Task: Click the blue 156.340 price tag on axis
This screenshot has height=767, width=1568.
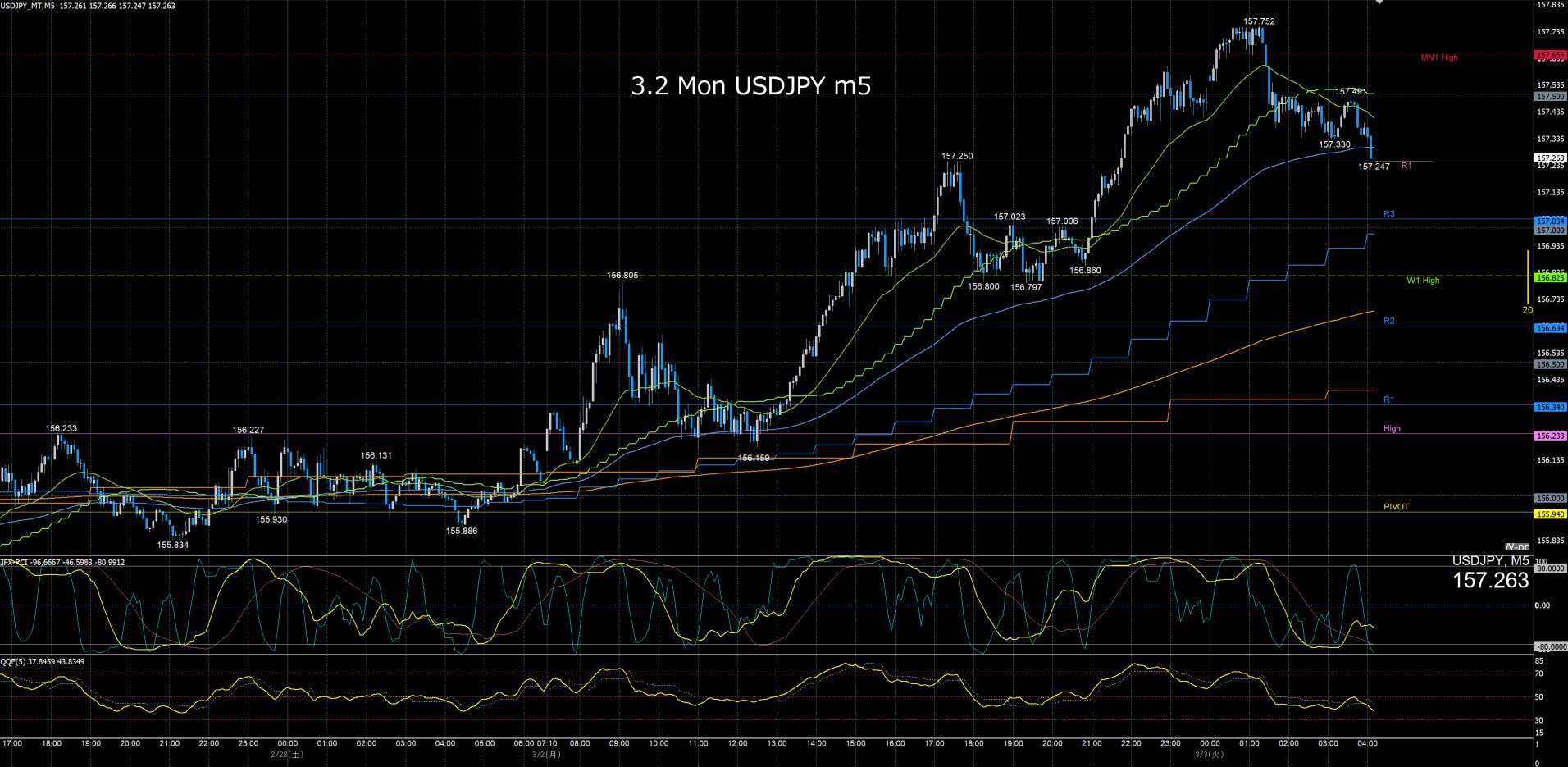Action: point(1550,407)
